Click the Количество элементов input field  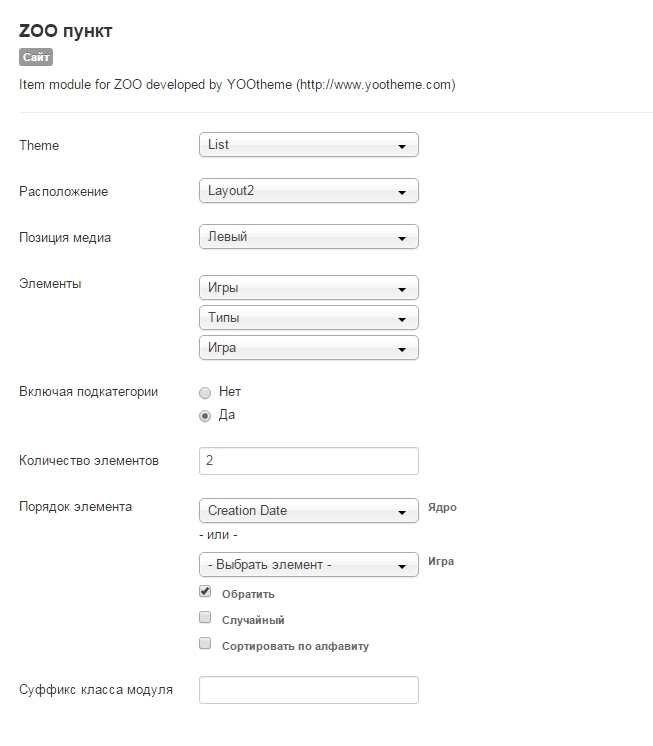[x=308, y=461]
